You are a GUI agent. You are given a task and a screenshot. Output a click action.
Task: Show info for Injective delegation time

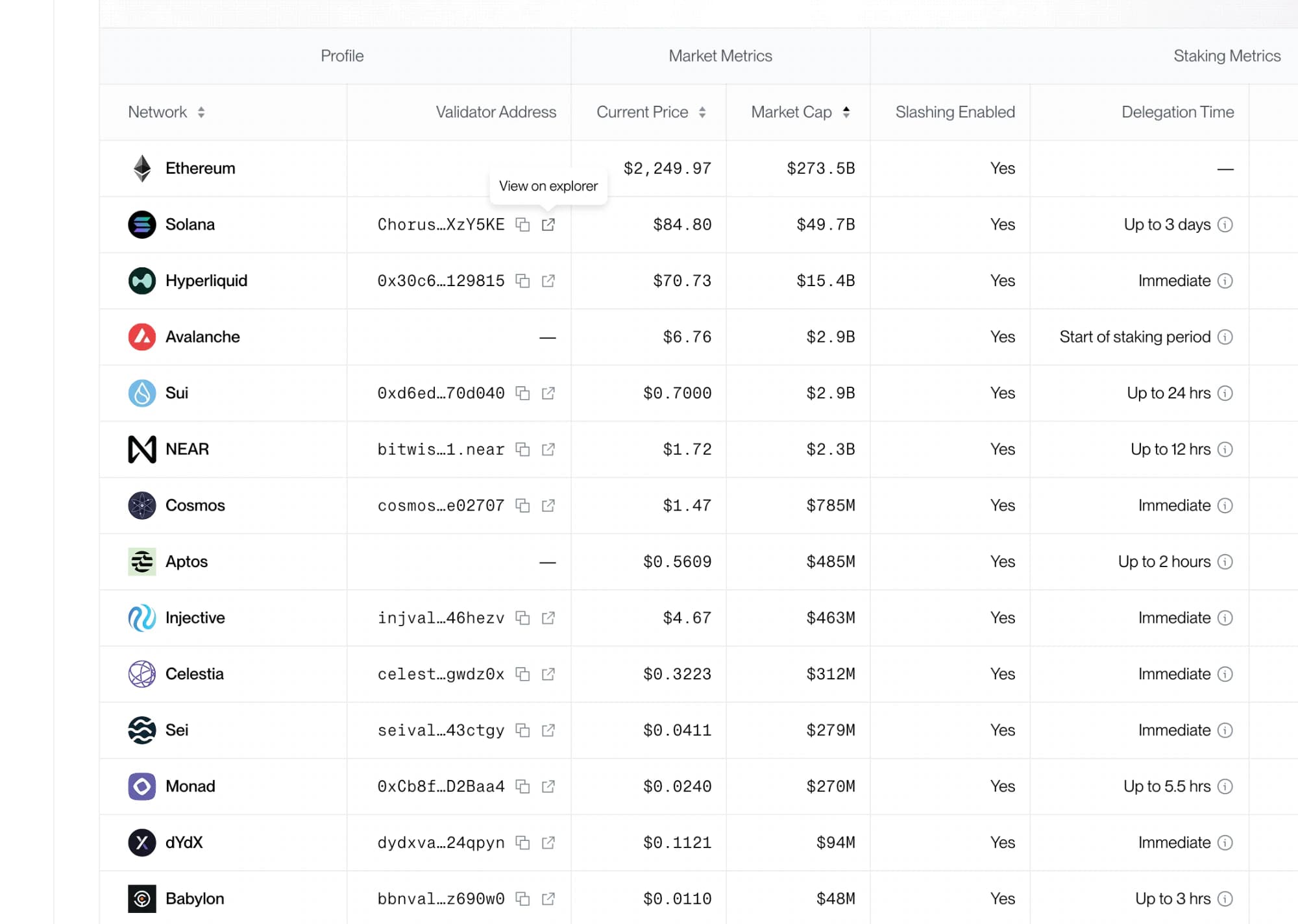[1225, 618]
